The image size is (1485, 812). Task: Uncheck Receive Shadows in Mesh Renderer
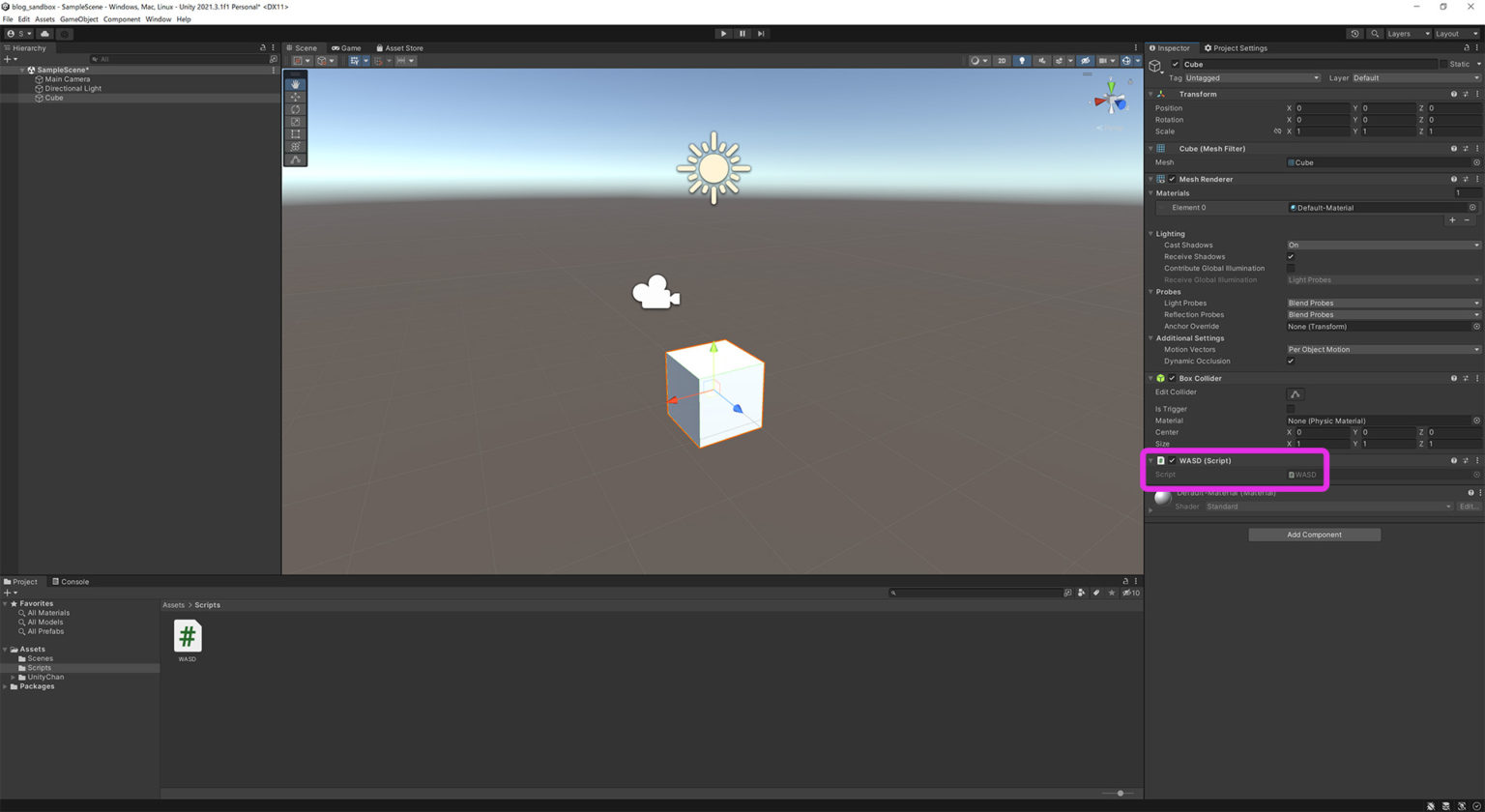(x=1292, y=256)
